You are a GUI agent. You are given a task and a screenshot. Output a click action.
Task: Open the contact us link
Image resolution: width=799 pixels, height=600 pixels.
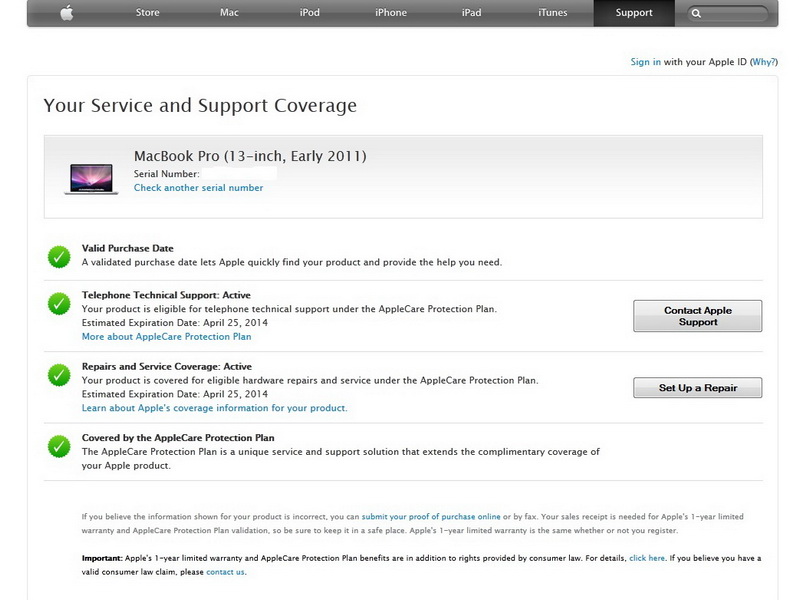[225, 572]
